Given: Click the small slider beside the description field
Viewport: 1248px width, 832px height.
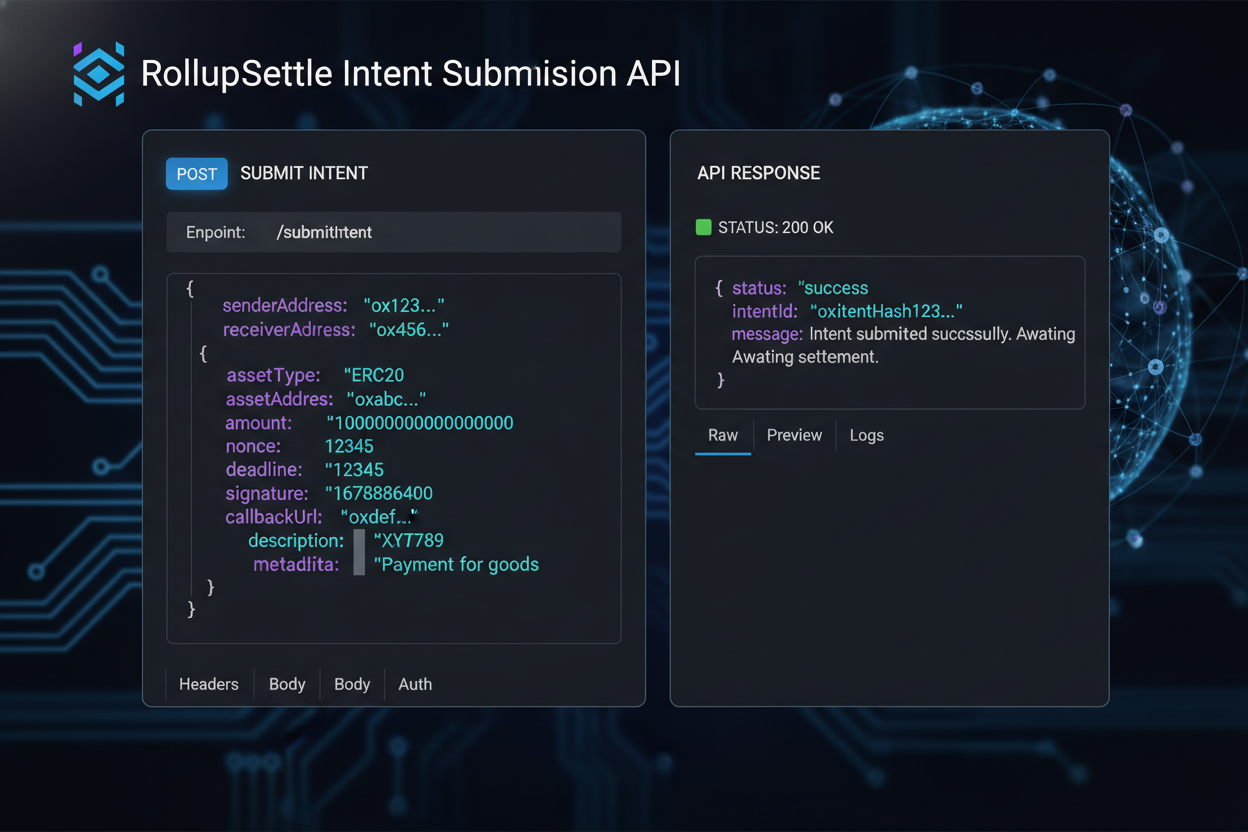Looking at the screenshot, I should click(x=358, y=551).
